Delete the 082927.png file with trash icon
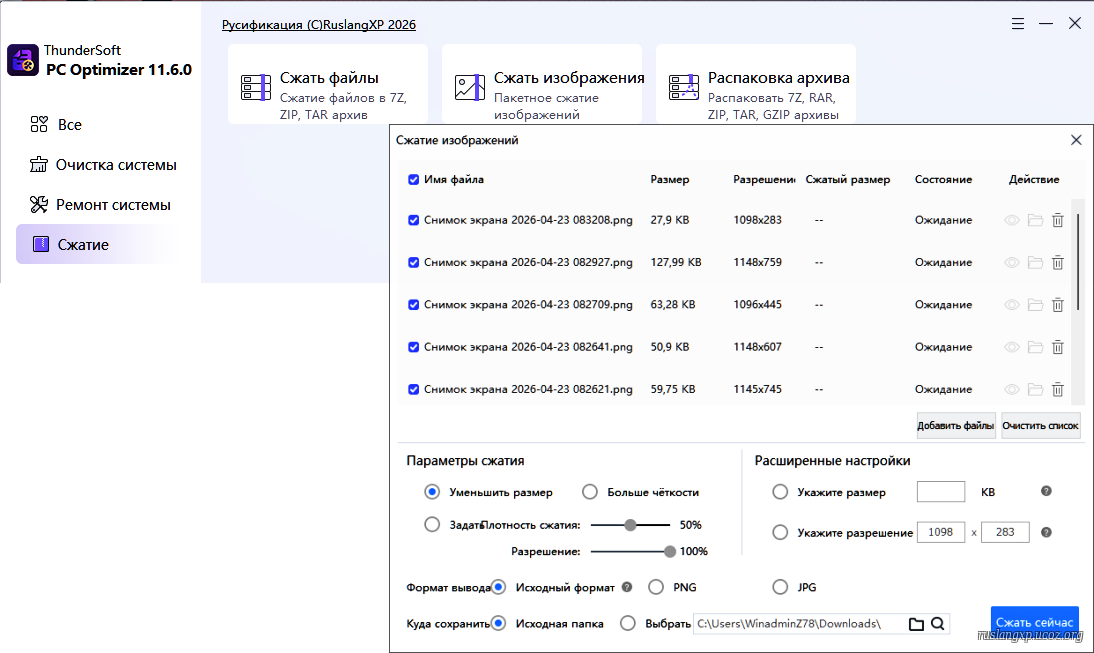This screenshot has height=653, width=1094. (x=1057, y=262)
